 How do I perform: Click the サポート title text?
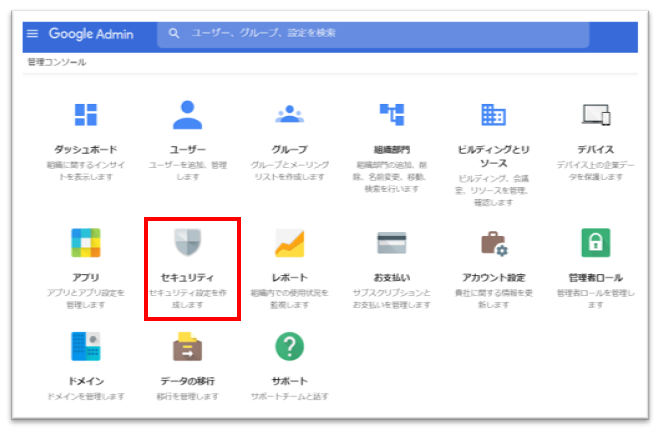pyautogui.click(x=290, y=381)
